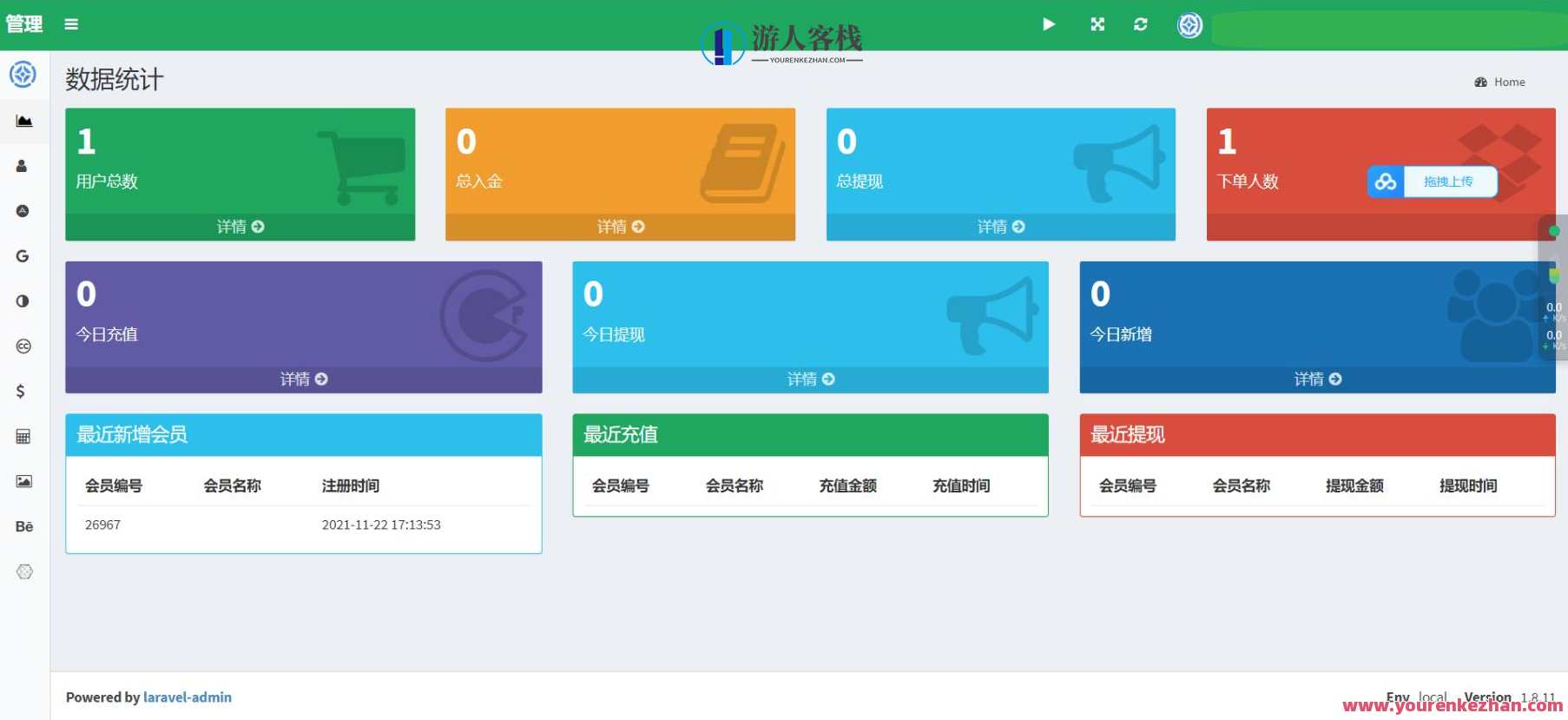Enter fullscreen with the expand arrows icon
The width and height of the screenshot is (1568, 720).
coord(1097,24)
